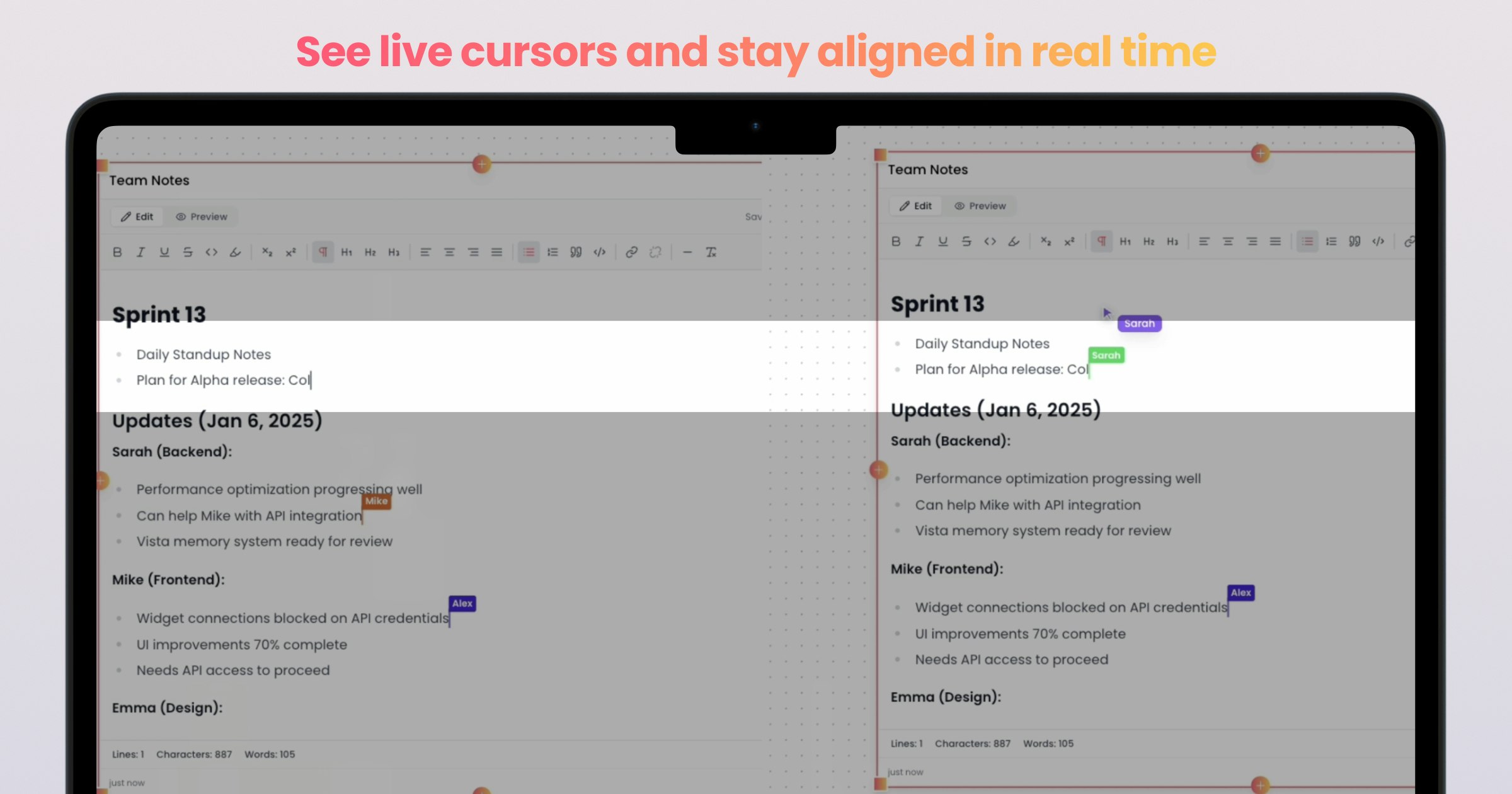
Task: Click the underline icon in the right editor toolbar
Action: click(x=942, y=241)
